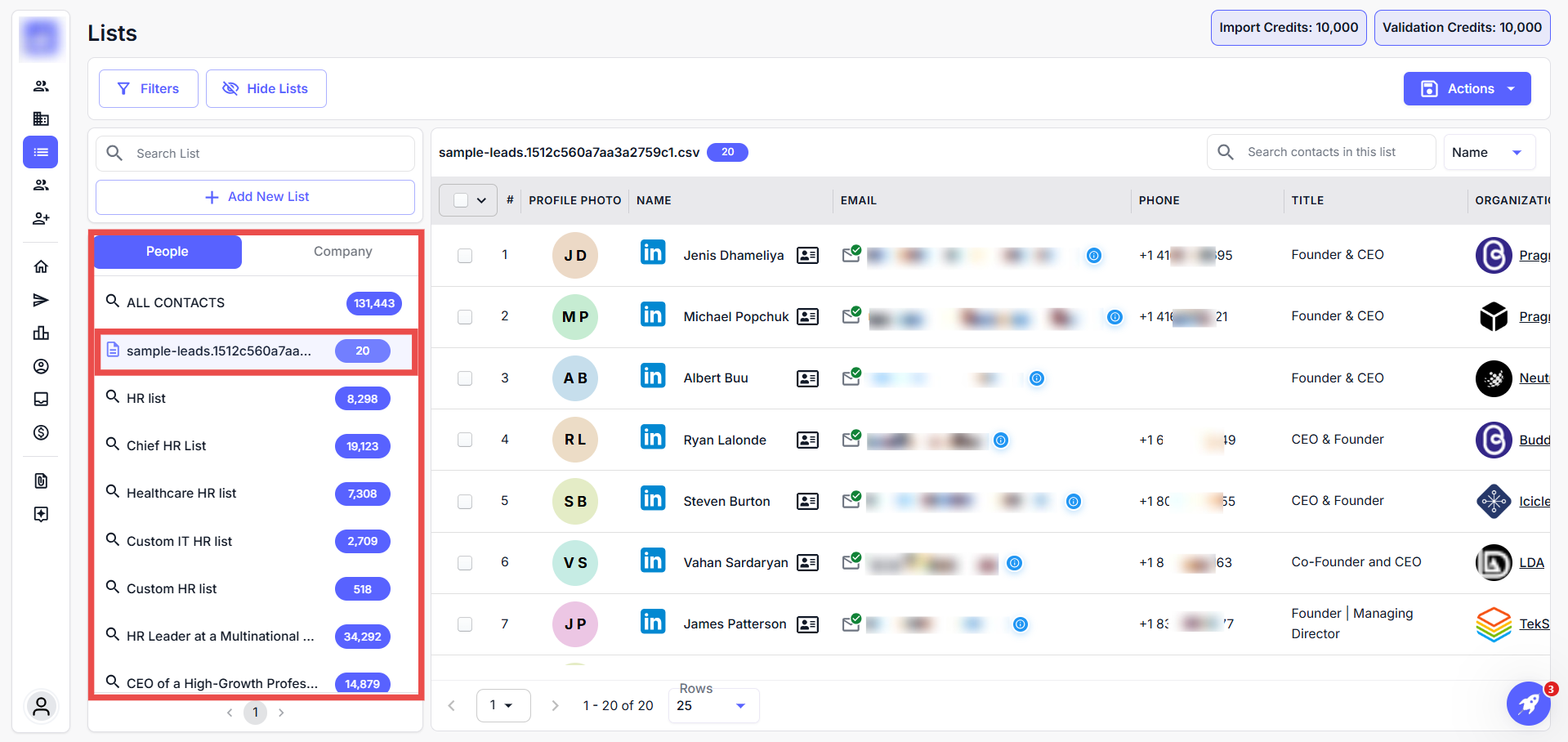Open the company building icon in sidebar
The image size is (1568, 742).
[41, 118]
